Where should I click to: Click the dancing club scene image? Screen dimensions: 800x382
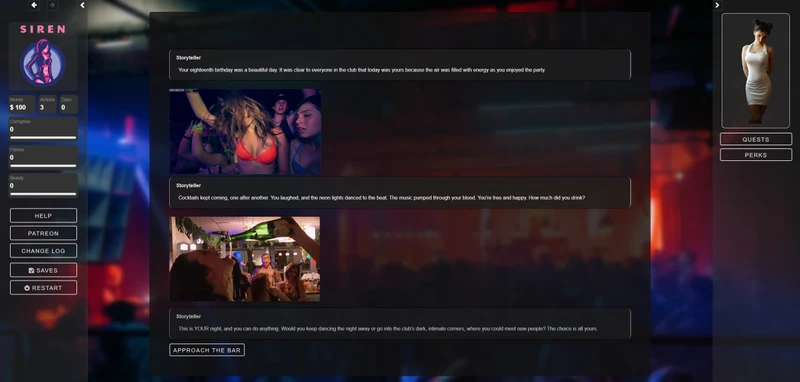point(245,132)
